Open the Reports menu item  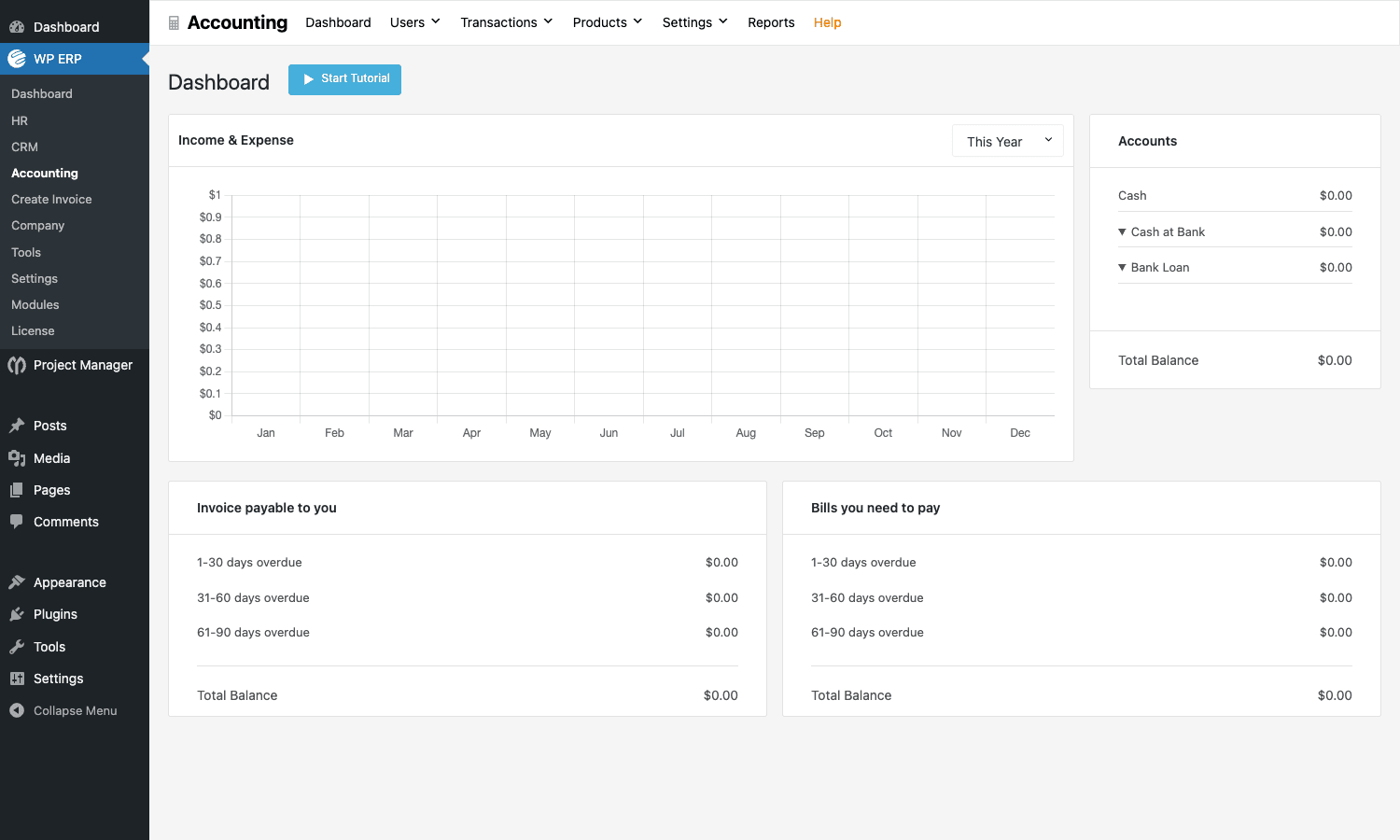click(x=771, y=22)
